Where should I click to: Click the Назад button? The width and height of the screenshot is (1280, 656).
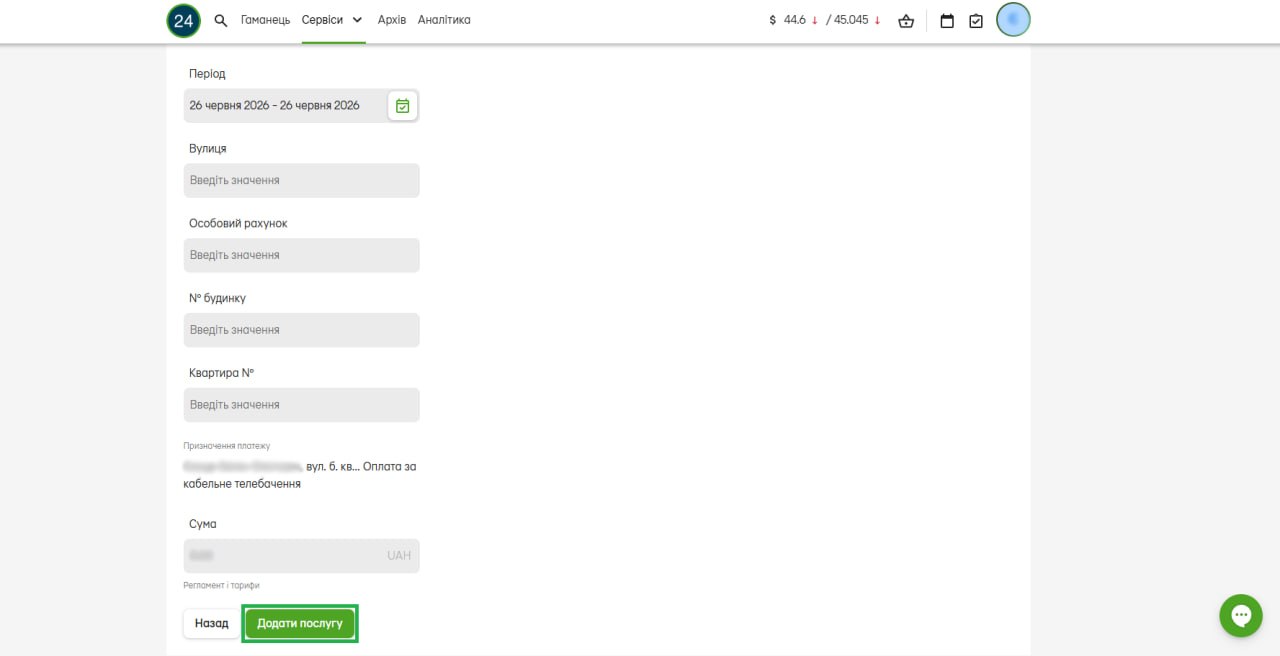(212, 623)
